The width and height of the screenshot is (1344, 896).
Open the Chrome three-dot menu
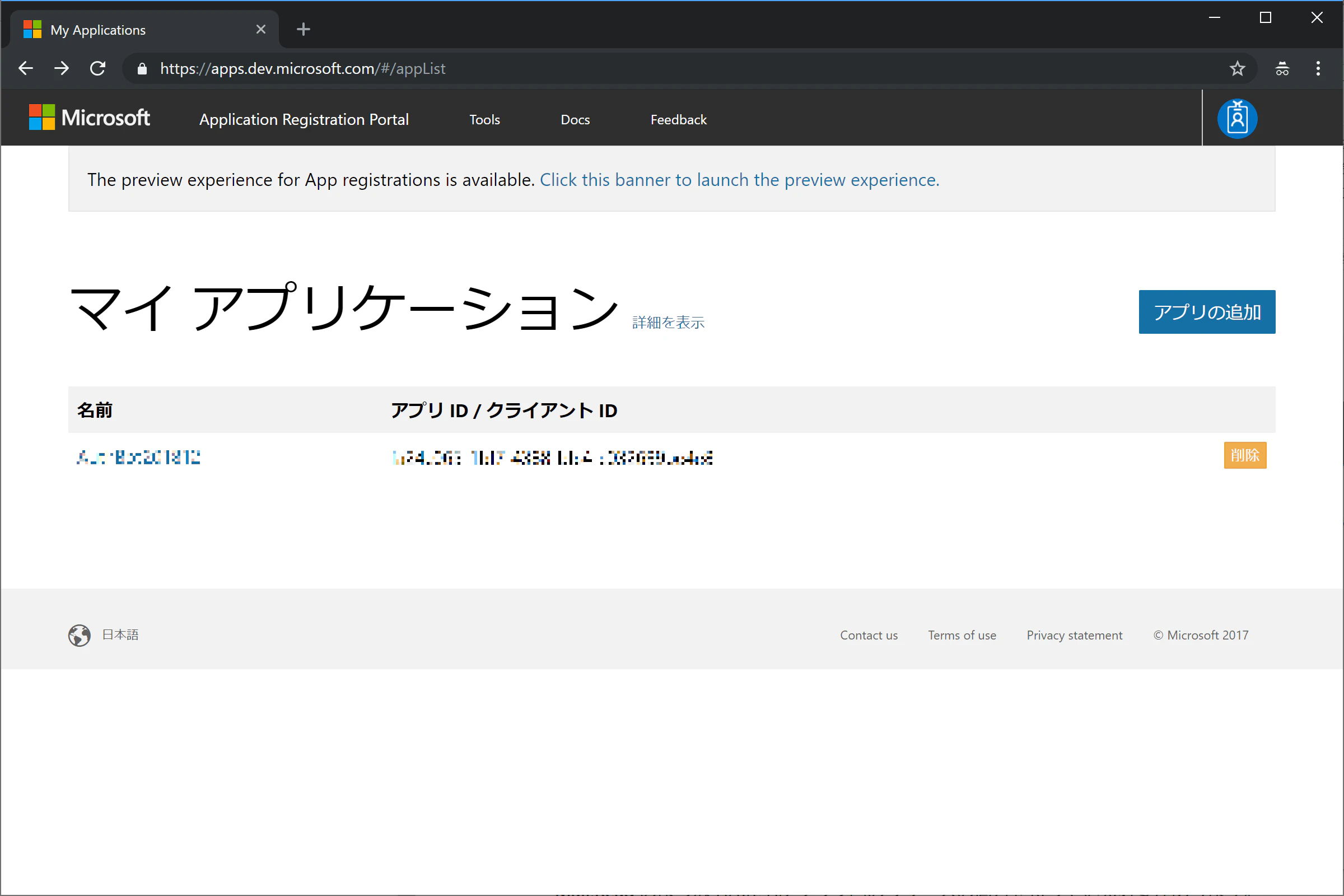pyautogui.click(x=1318, y=68)
